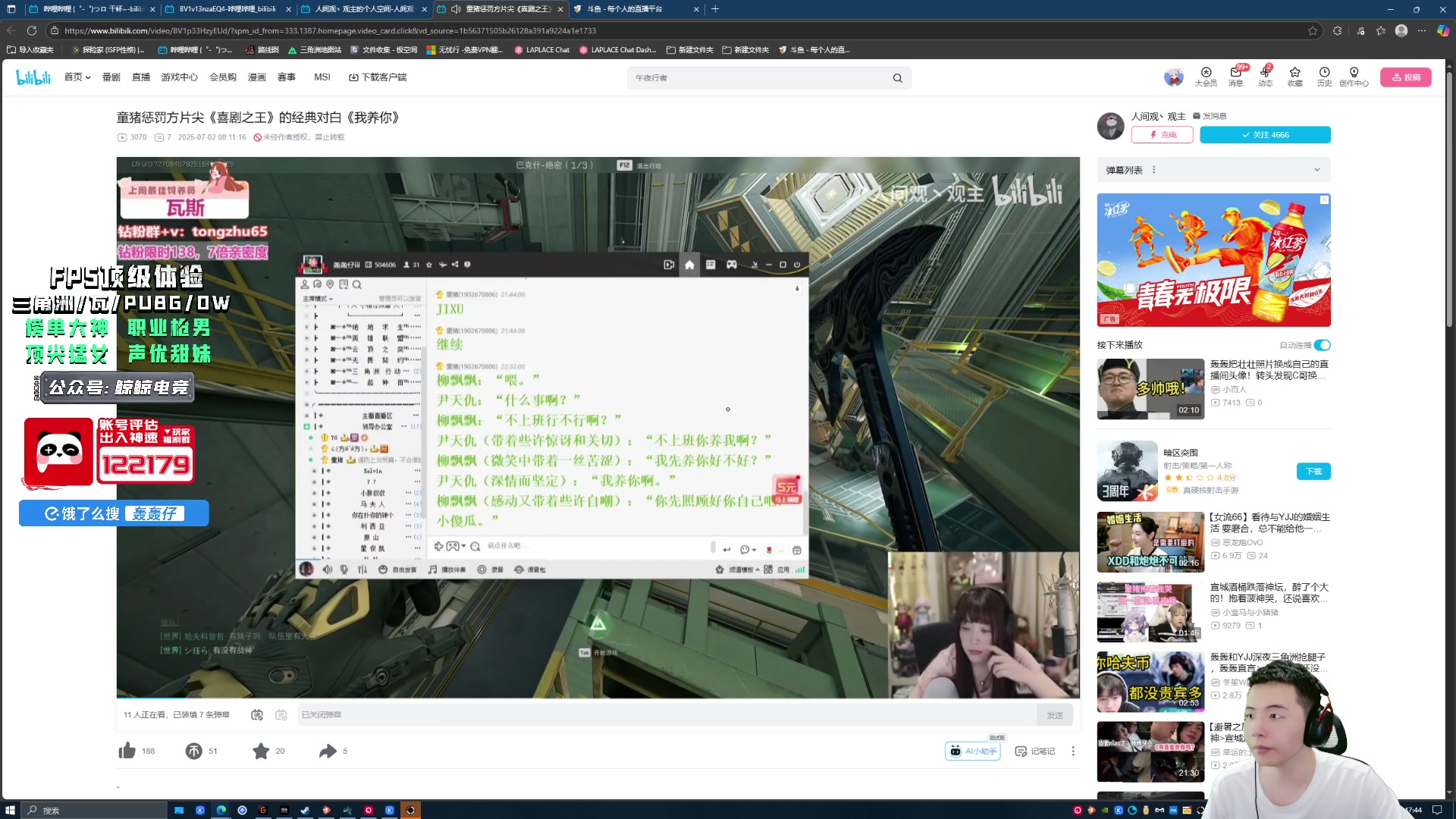Open the 赛事 nav item

point(287,77)
